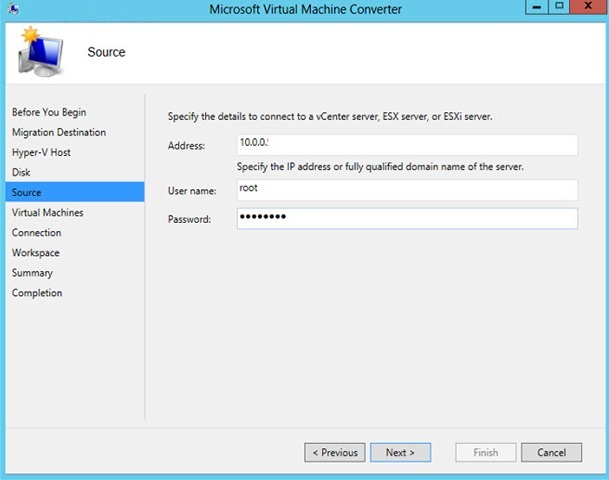Viewport: 609px width, 480px height.
Task: Click the 'User name:' label
Action: pos(192,191)
